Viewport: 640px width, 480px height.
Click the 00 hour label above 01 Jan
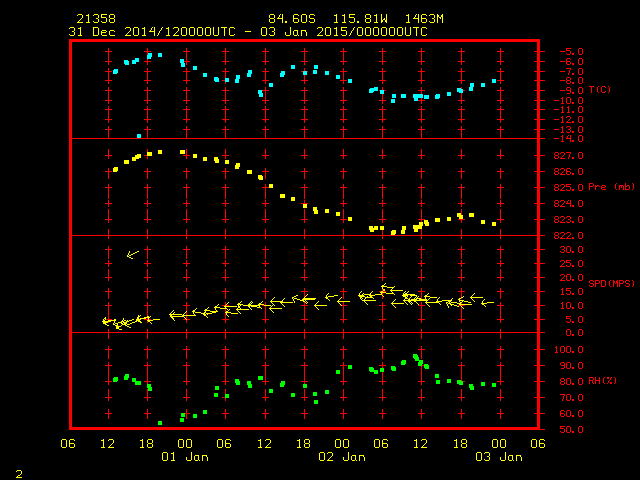point(185,444)
